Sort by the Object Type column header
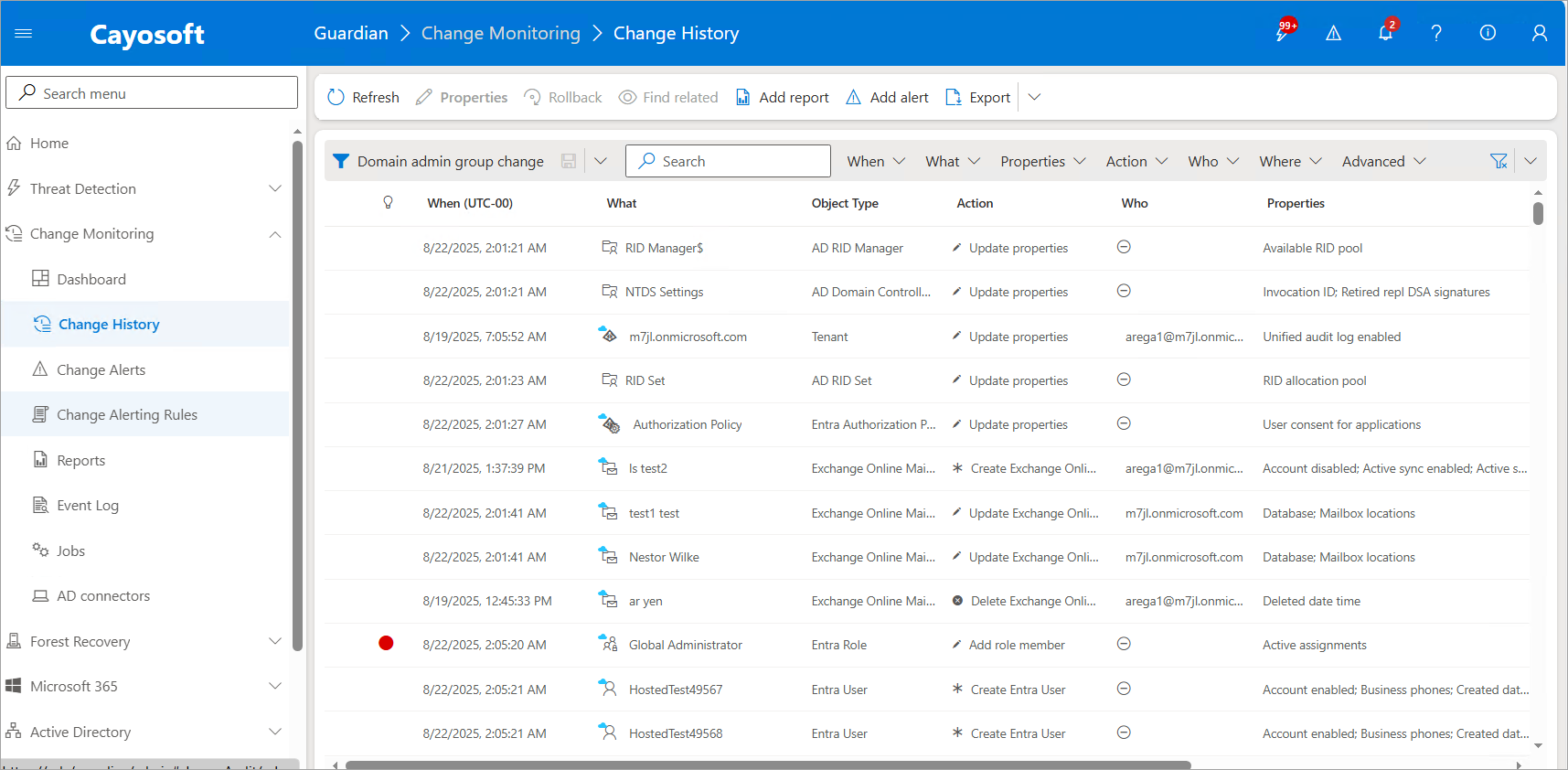The height and width of the screenshot is (770, 1568). pyautogui.click(x=845, y=204)
